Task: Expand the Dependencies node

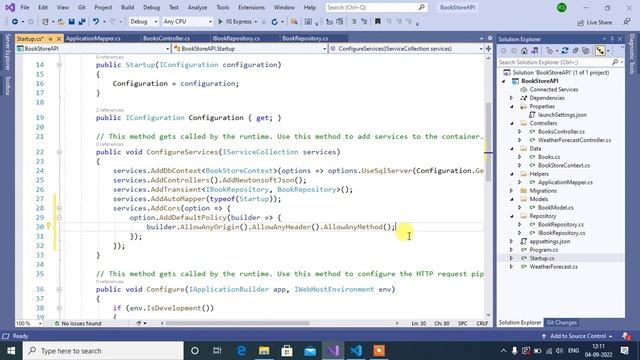Action: pos(511,98)
